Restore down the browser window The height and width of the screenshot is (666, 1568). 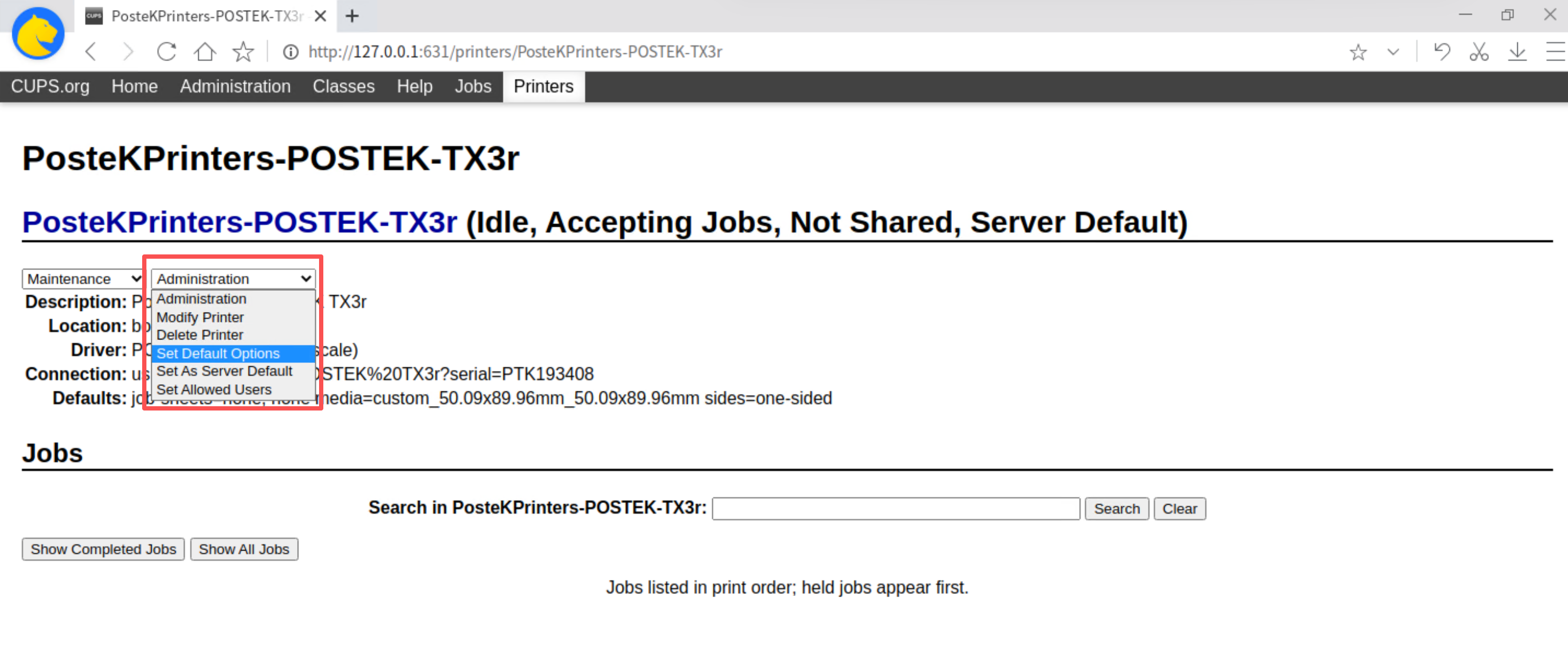click(1507, 14)
